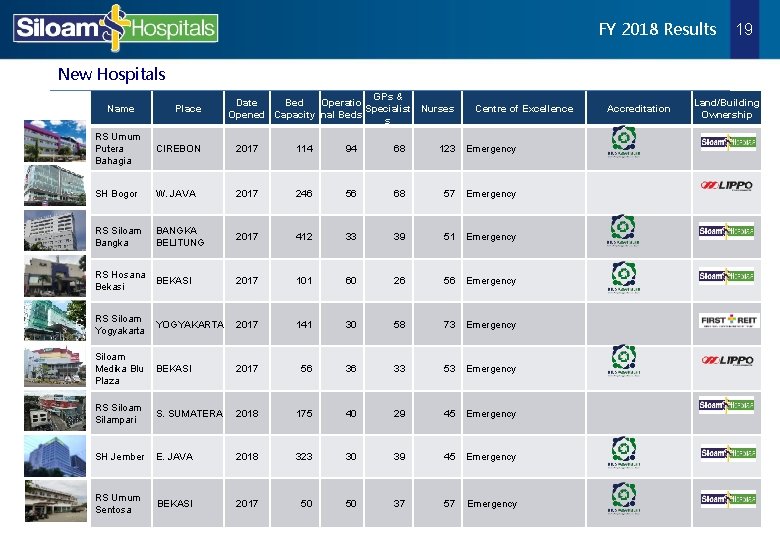780x540 pixels.
Task: Click the Land/Building Ownership column header
Action: coord(727,108)
